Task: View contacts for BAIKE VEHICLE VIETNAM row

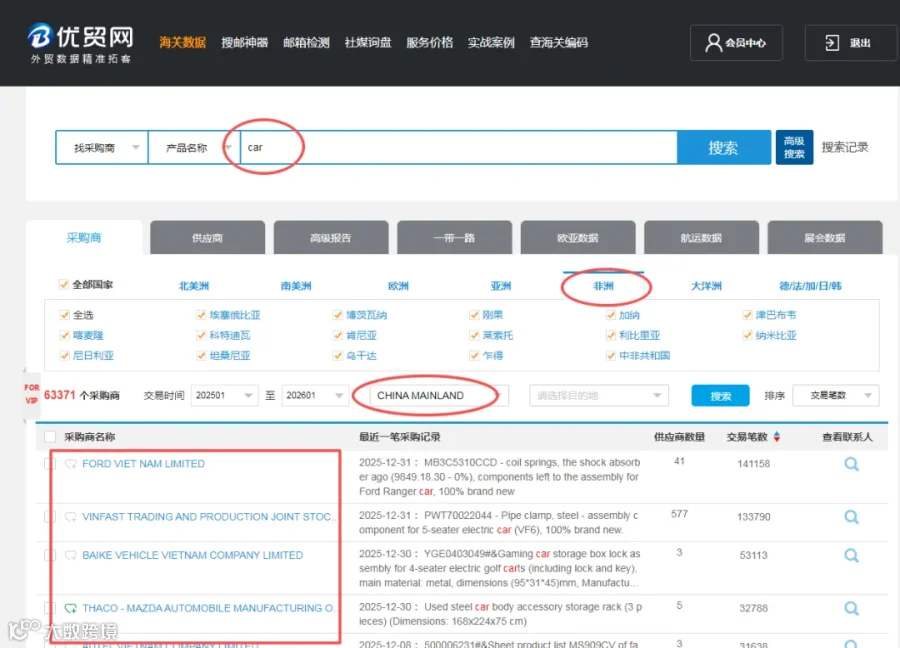Action: [x=851, y=555]
